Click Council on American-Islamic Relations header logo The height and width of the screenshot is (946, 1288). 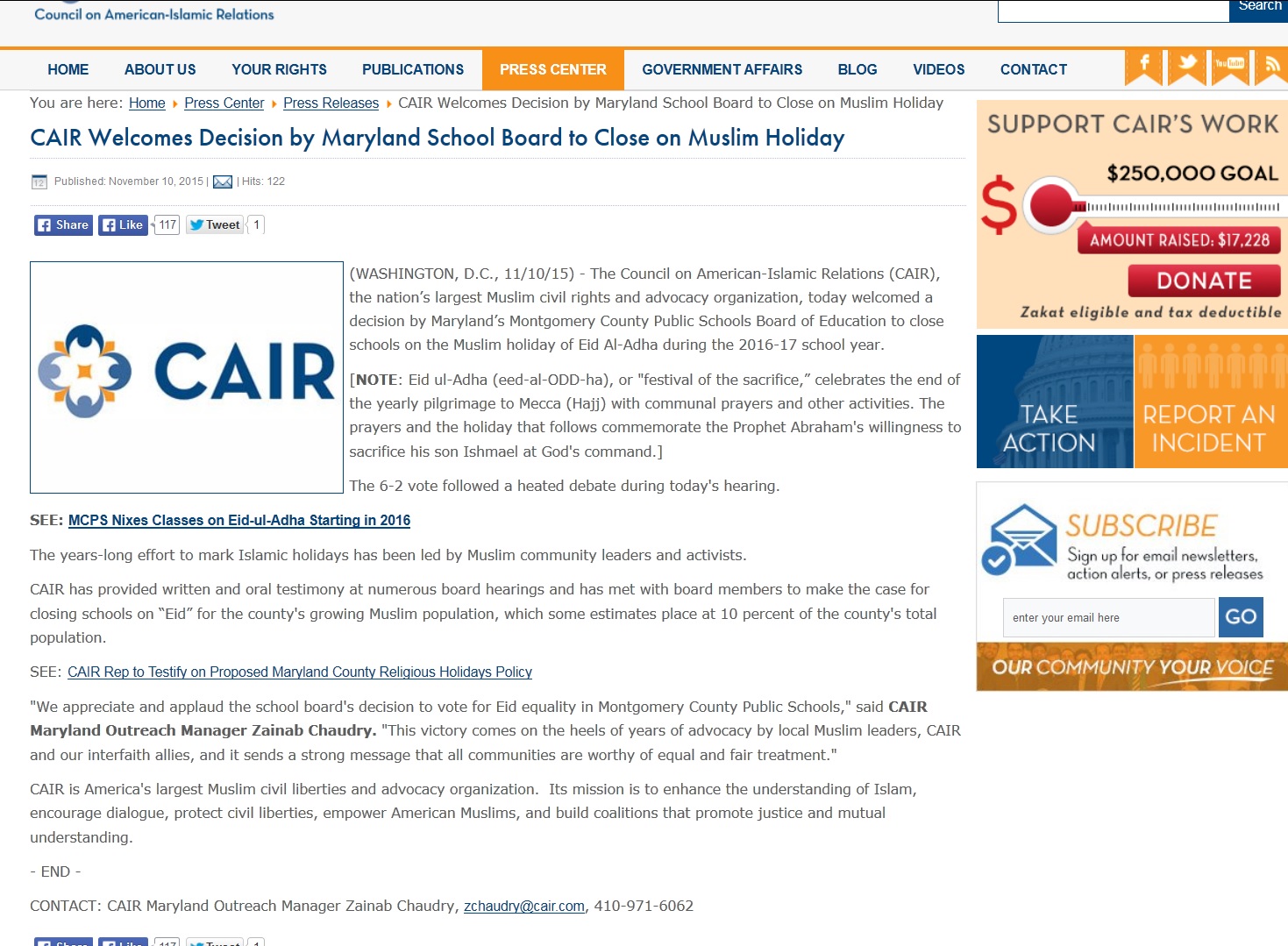tap(154, 12)
